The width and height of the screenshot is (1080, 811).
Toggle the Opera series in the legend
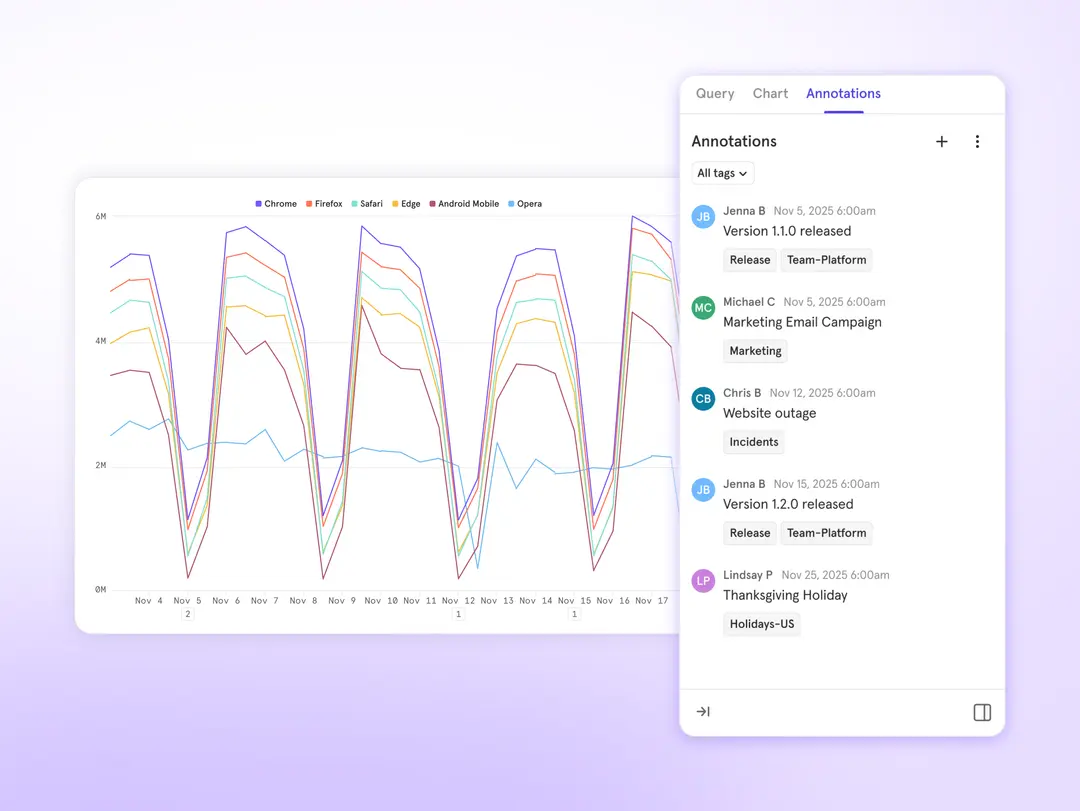click(525, 203)
